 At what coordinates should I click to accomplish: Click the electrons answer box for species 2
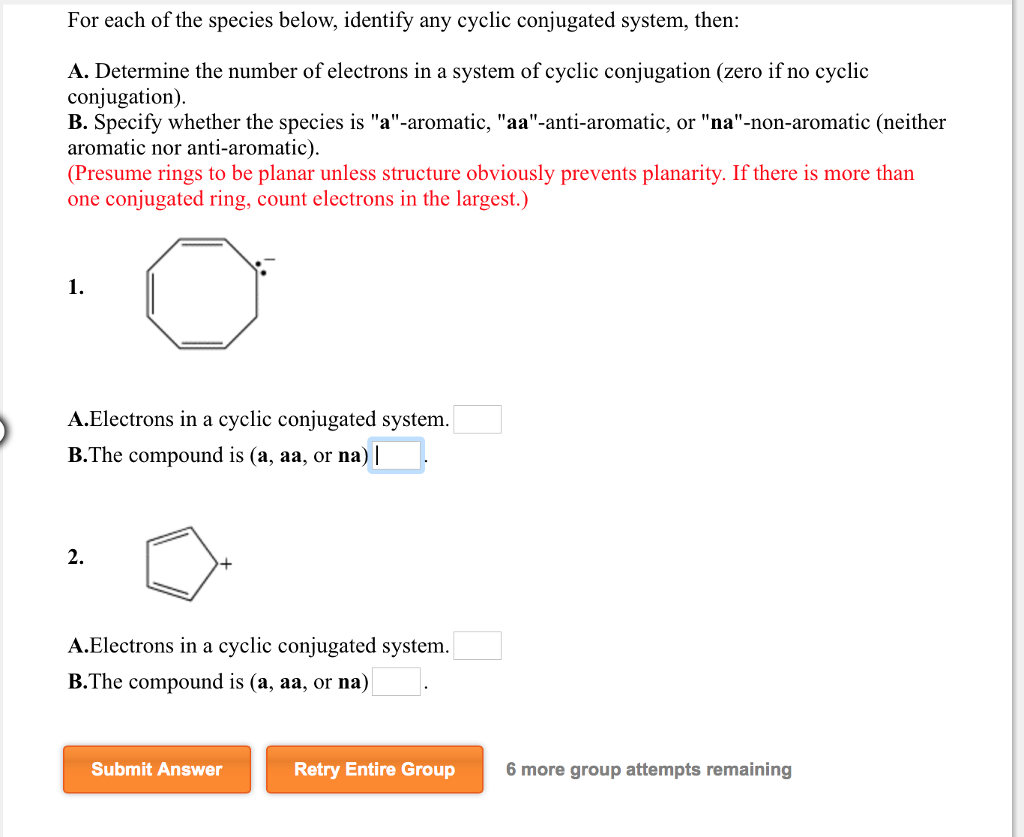(x=477, y=644)
